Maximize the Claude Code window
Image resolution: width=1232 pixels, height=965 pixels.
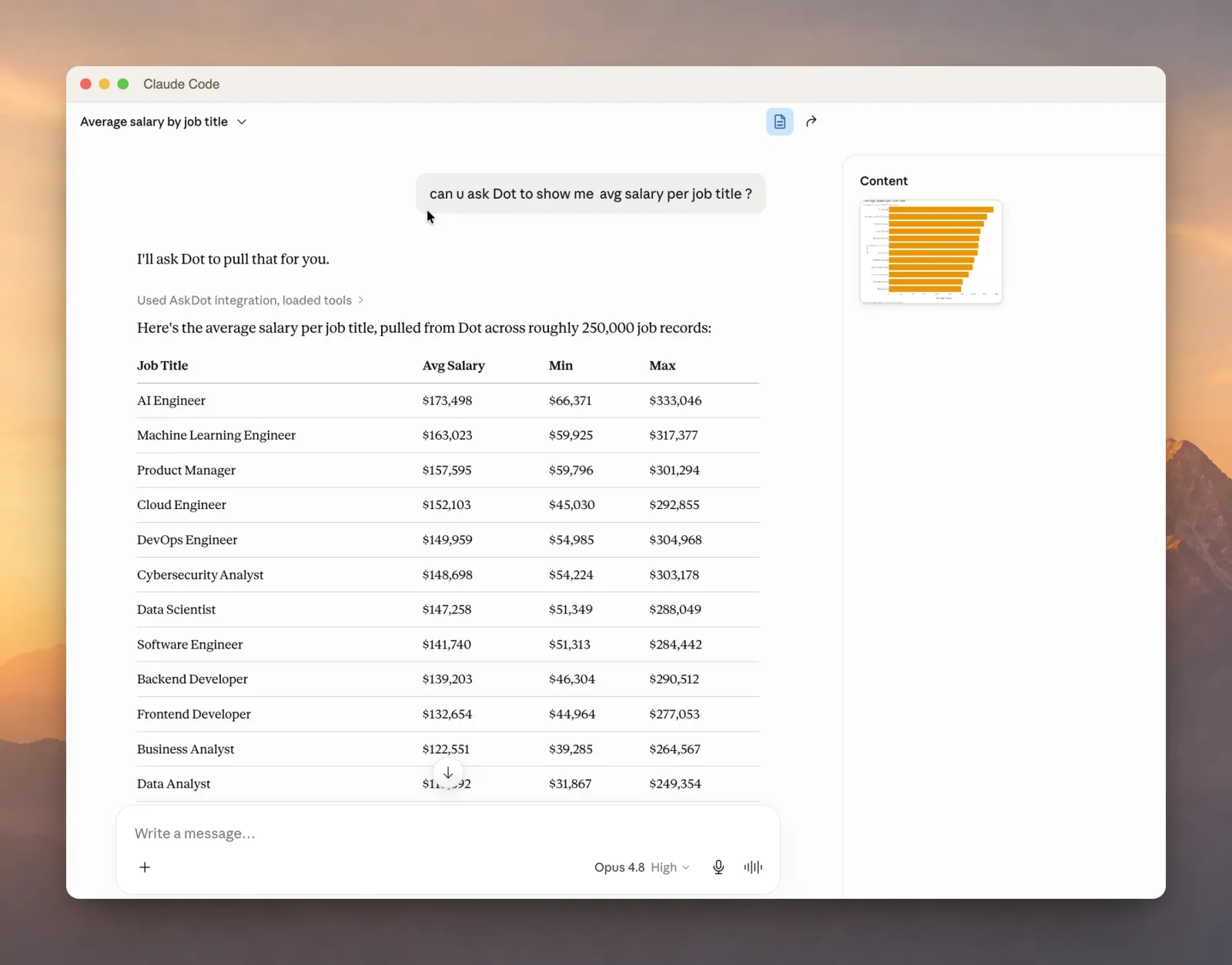point(123,84)
